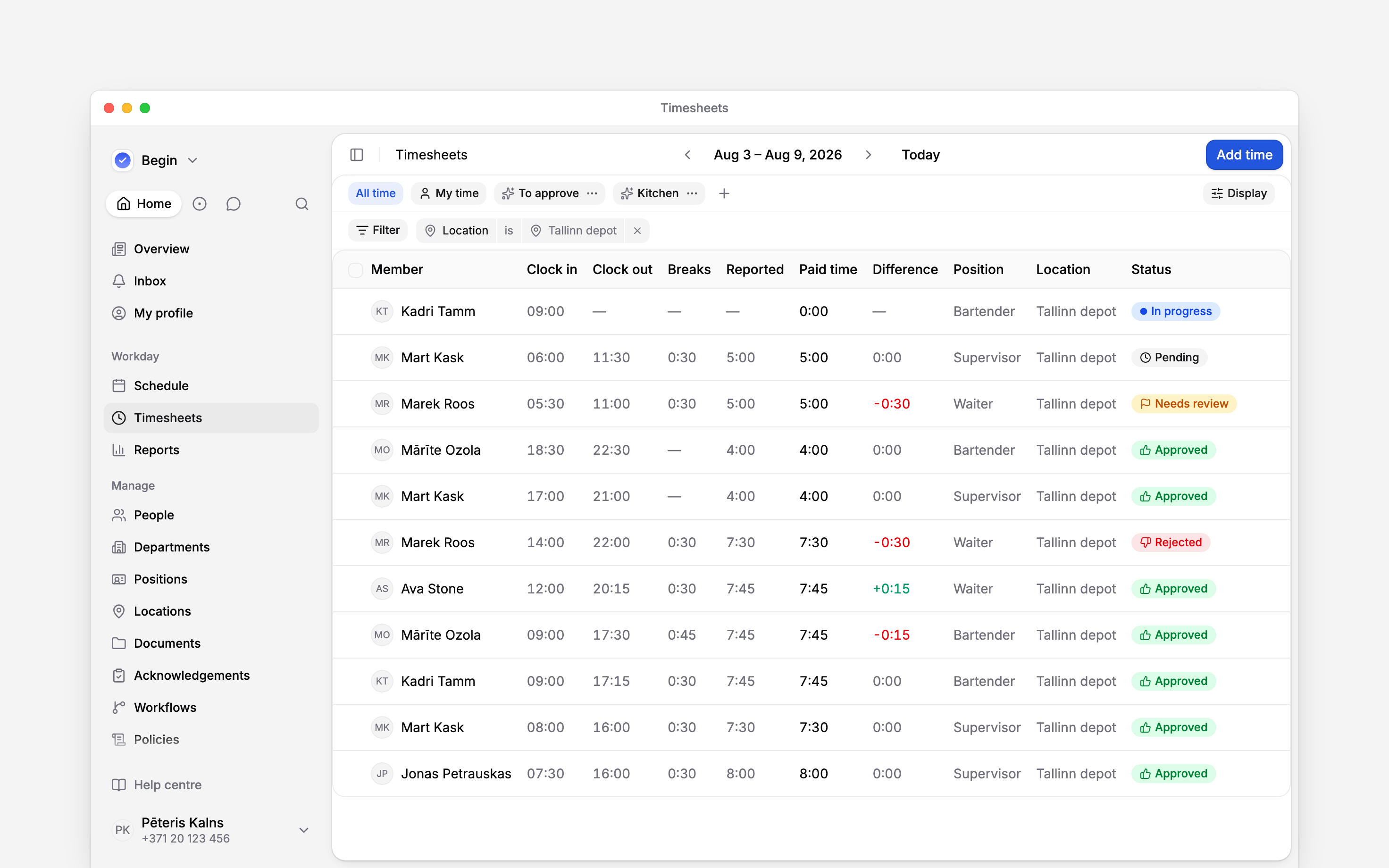Go to Home

coord(143,204)
